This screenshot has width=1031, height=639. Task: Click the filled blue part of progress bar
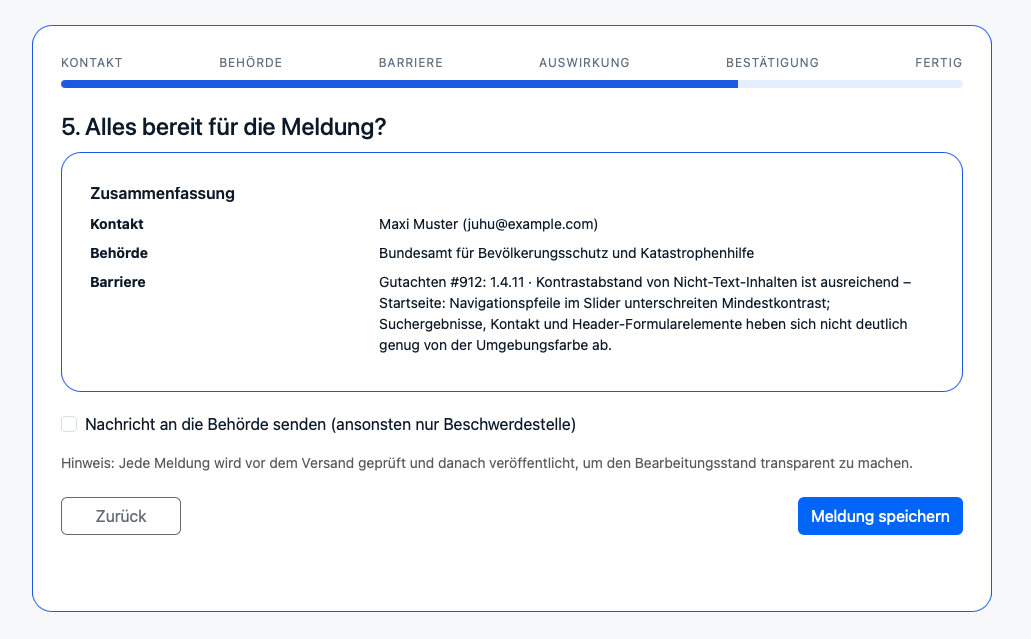[x=400, y=84]
